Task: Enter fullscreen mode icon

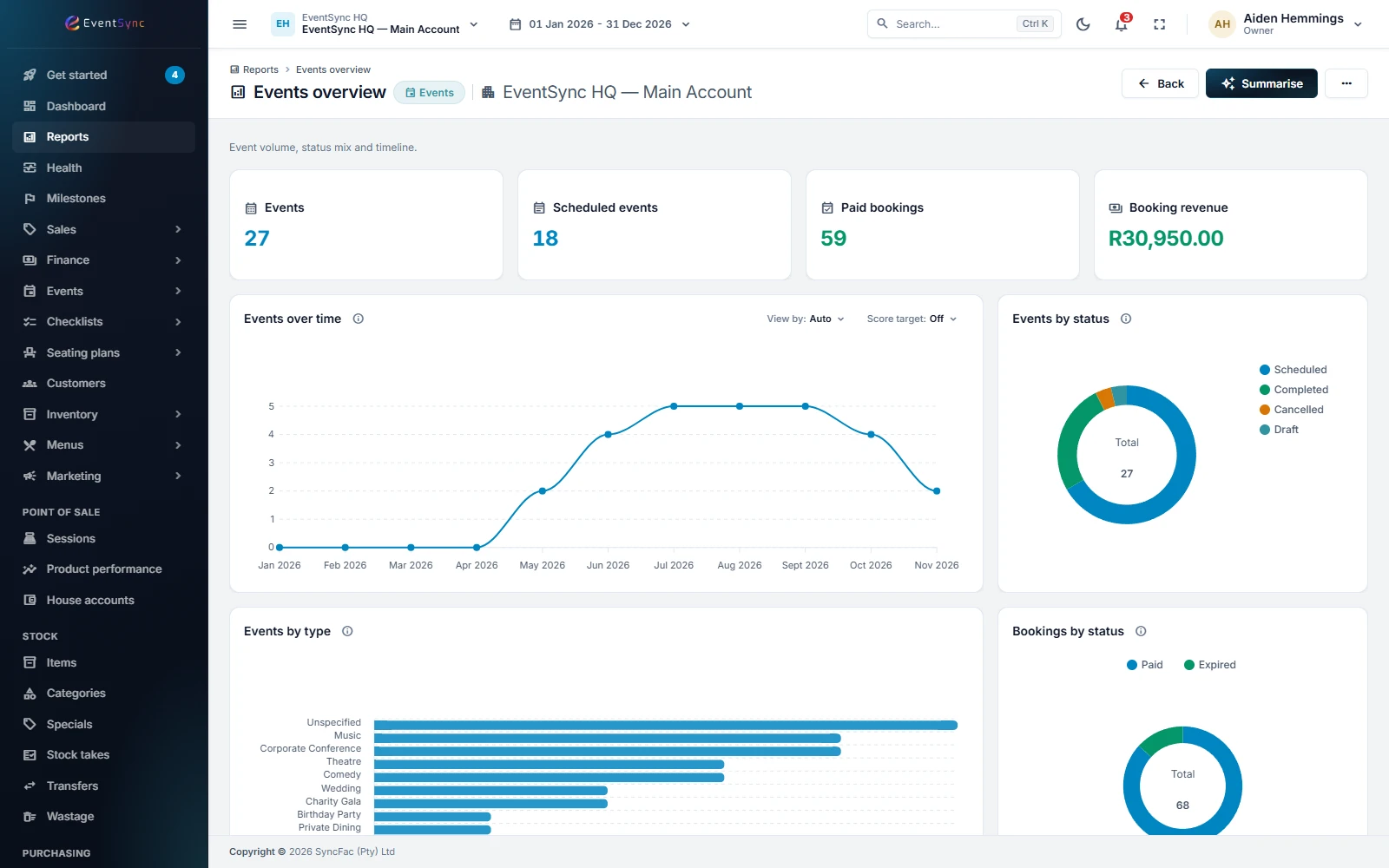Action: point(1159,24)
